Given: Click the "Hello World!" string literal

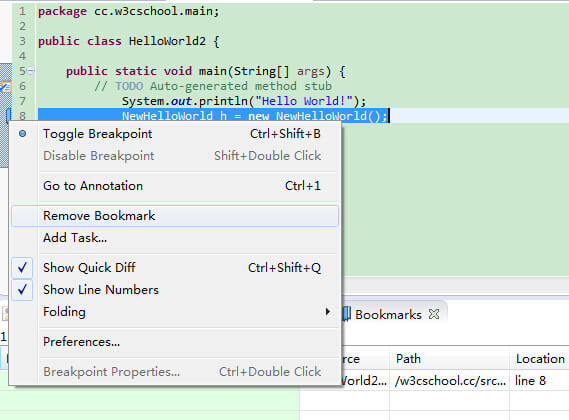Looking at the screenshot, I should click(x=304, y=101).
